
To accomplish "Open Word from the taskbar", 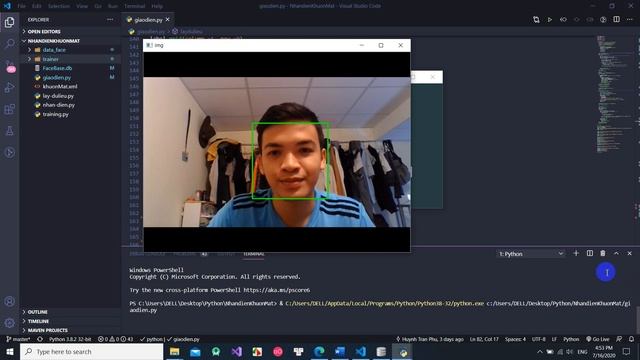I will 340,351.
